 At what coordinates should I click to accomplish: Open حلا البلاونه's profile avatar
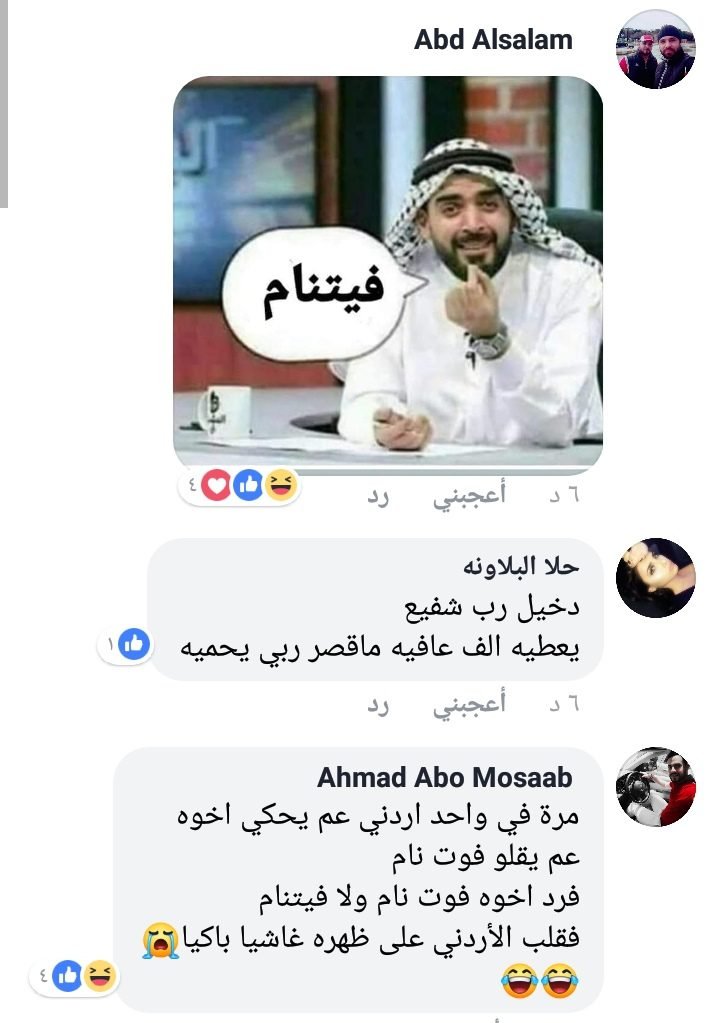655,577
